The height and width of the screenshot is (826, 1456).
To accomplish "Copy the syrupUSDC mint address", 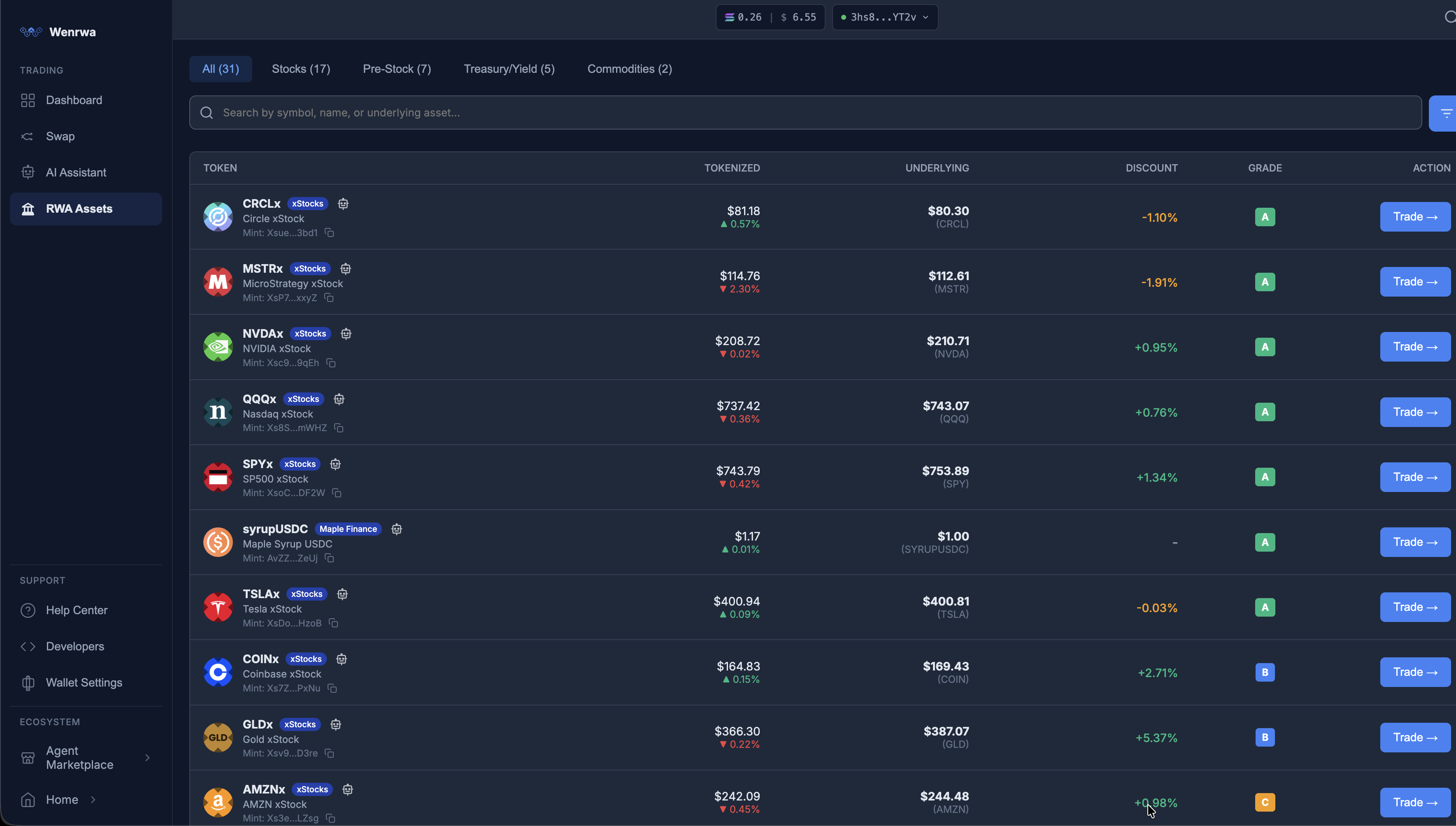I will 329,558.
